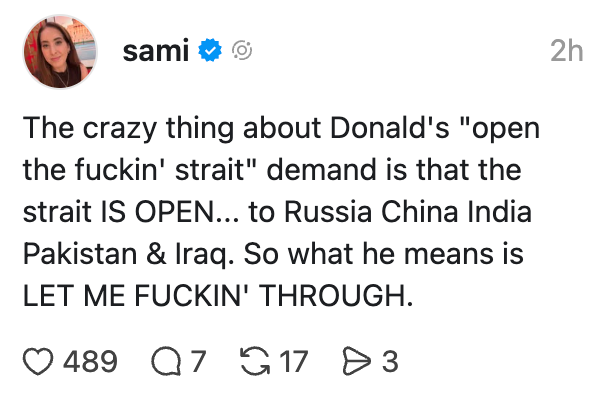Open replies via the comment bubble icon
The image size is (604, 402).
pyautogui.click(x=165, y=361)
